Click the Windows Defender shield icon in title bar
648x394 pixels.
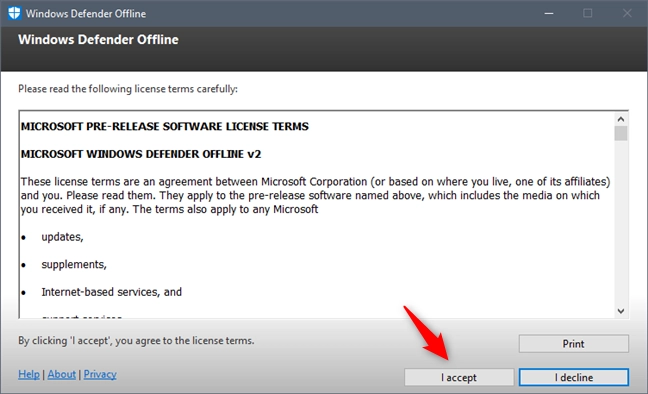click(x=14, y=13)
